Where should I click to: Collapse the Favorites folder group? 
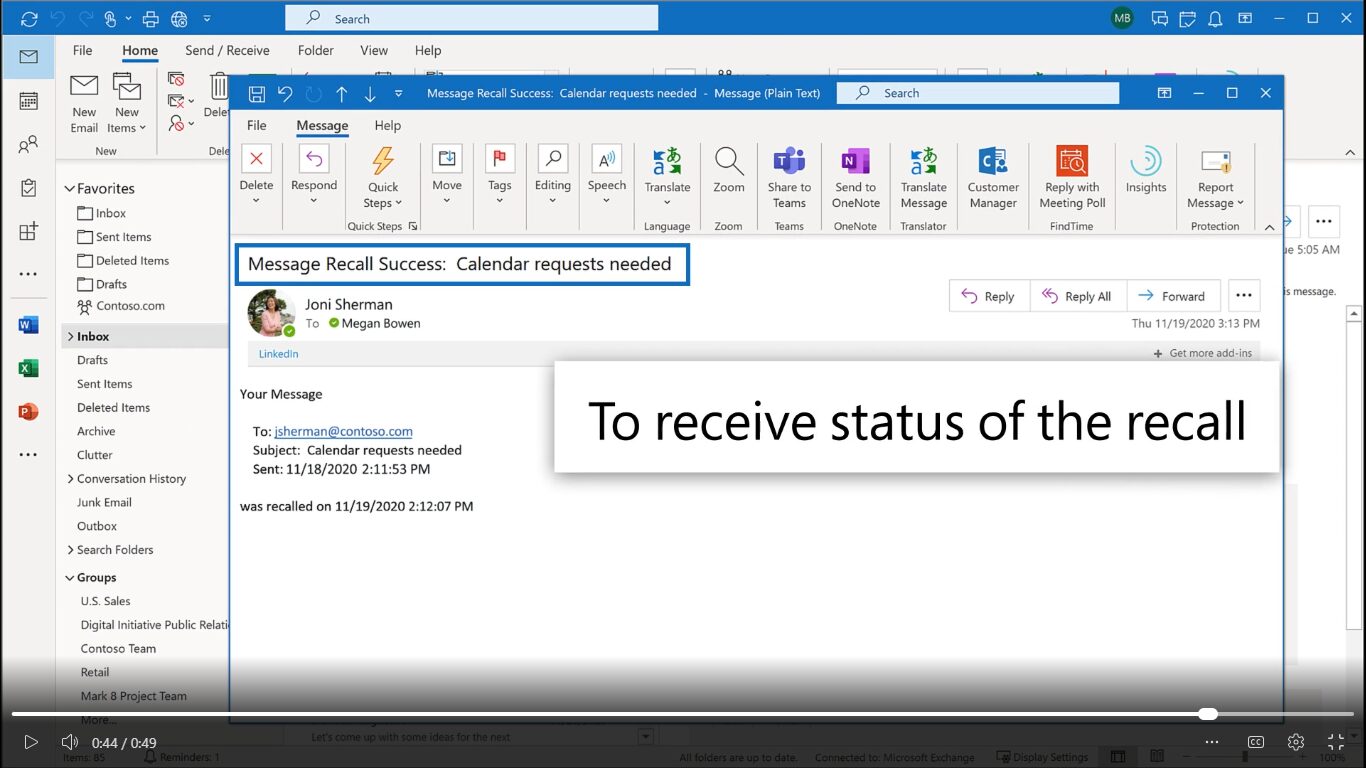coord(70,188)
